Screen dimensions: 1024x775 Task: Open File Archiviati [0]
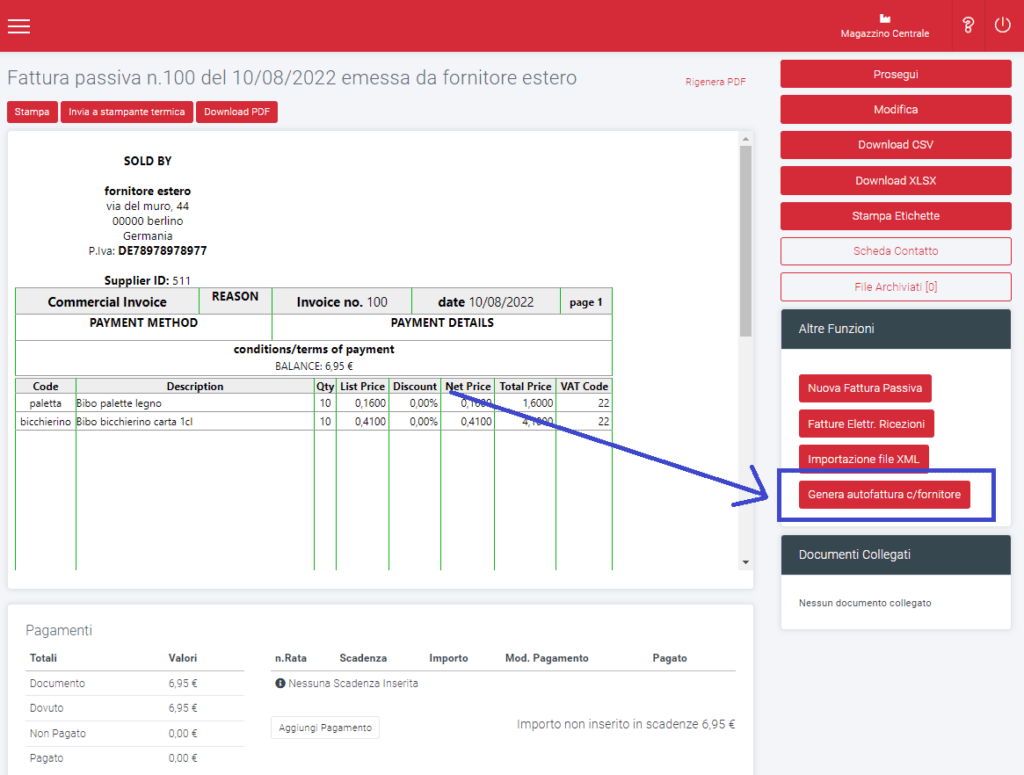coord(895,287)
